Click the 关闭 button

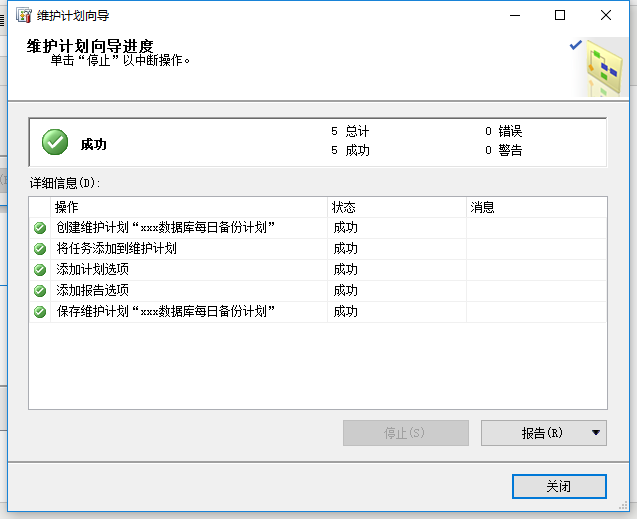[x=559, y=486]
